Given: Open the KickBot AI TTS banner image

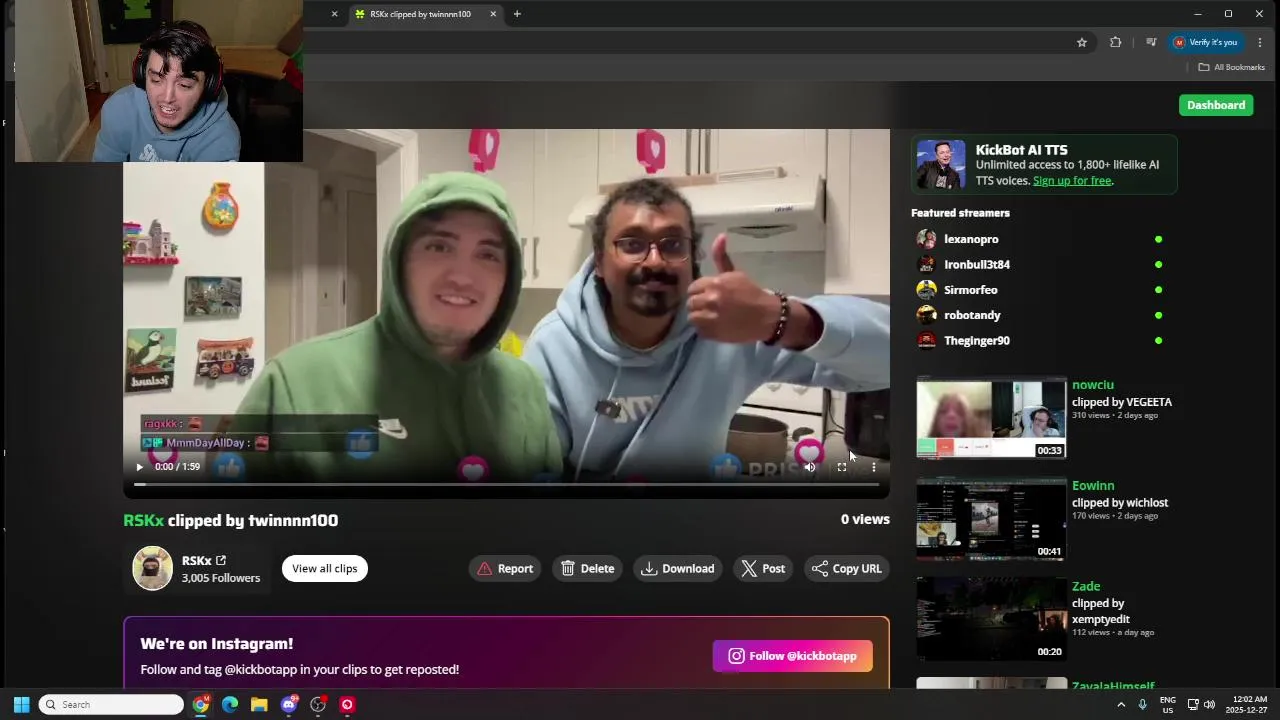Looking at the screenshot, I should [941, 164].
